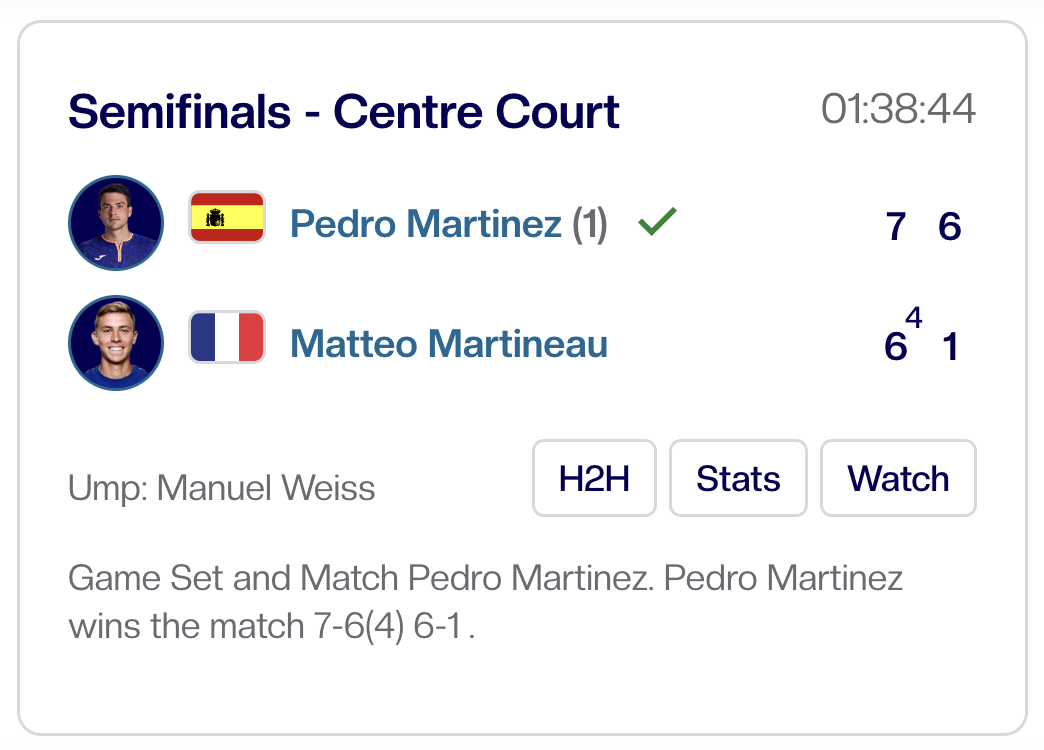Click Pedro Martinez's player photo
Viewport: 1044px width, 750px height.
tap(116, 223)
